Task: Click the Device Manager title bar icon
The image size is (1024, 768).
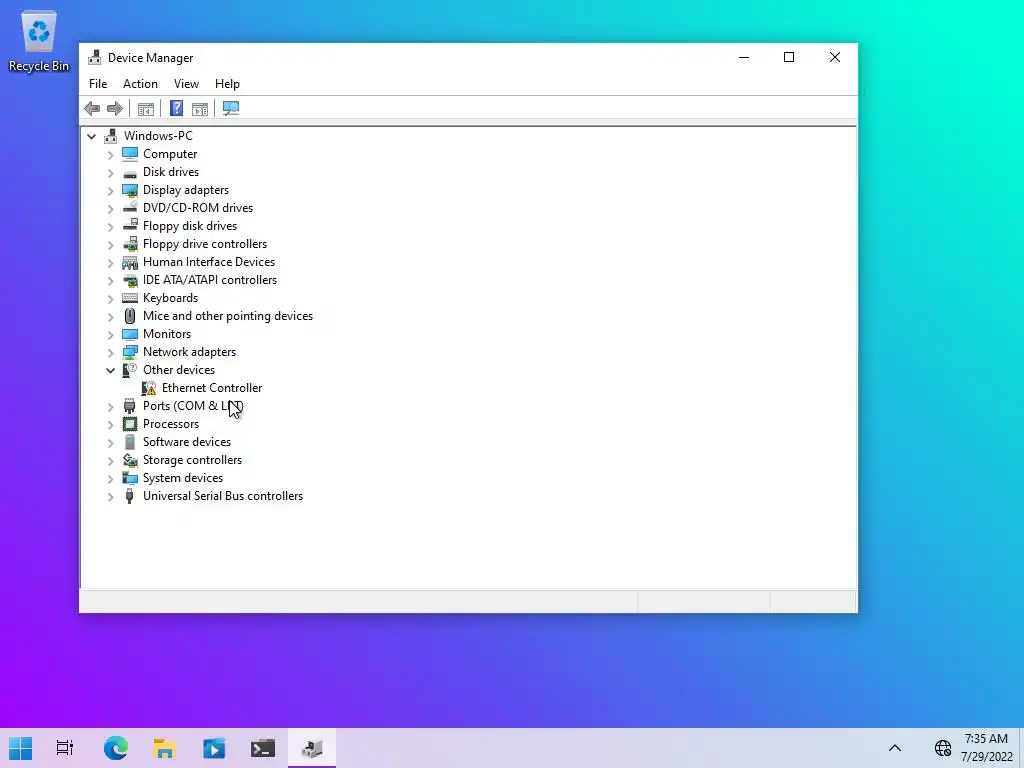Action: [x=95, y=57]
